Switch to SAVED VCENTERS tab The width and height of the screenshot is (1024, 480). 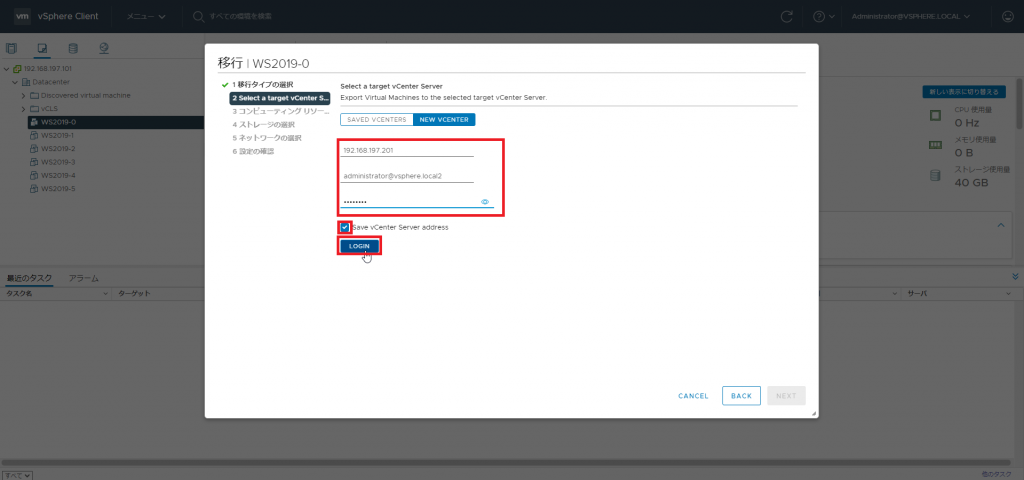[377, 120]
